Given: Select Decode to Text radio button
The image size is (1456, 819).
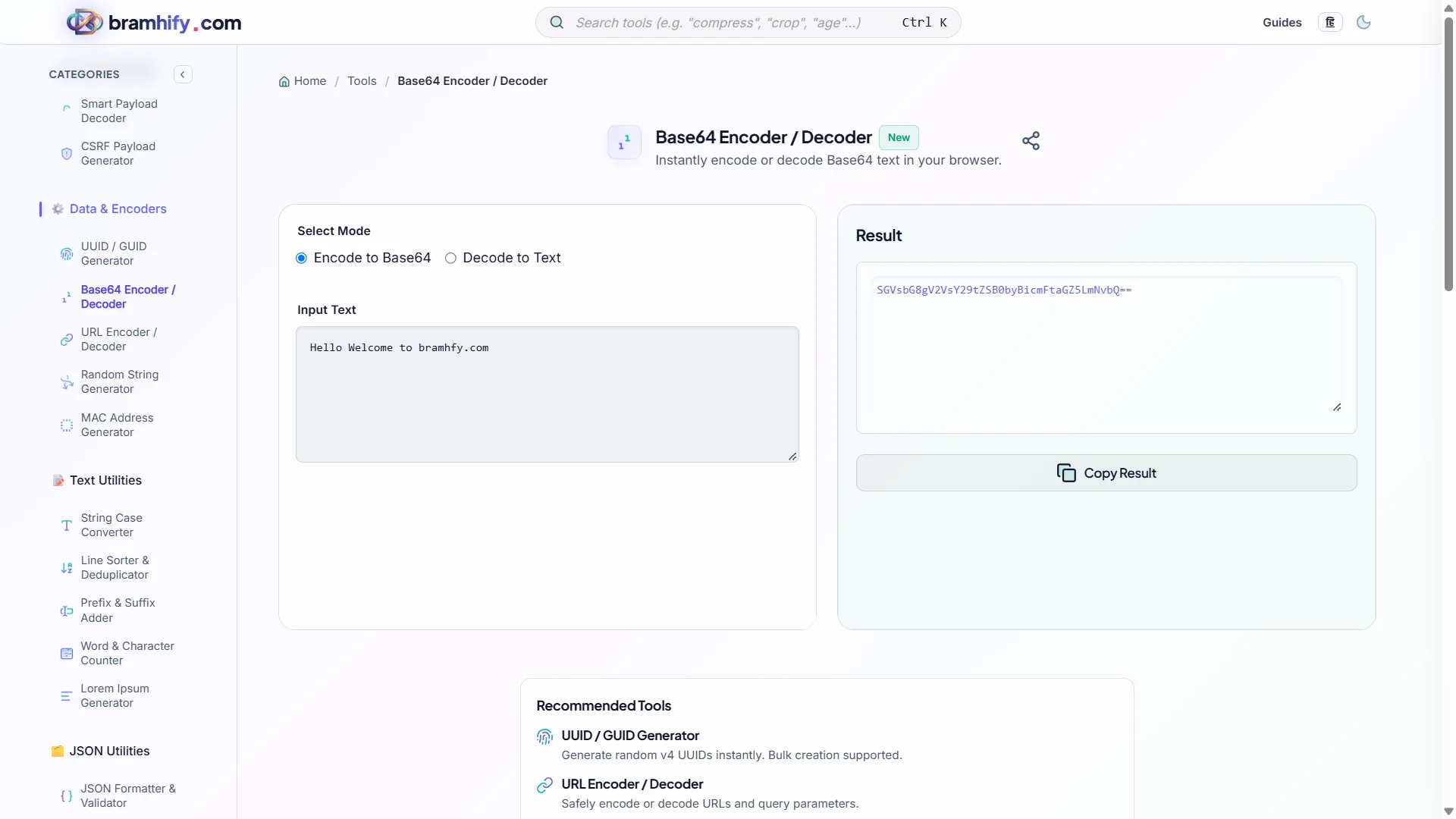Looking at the screenshot, I should pos(450,259).
